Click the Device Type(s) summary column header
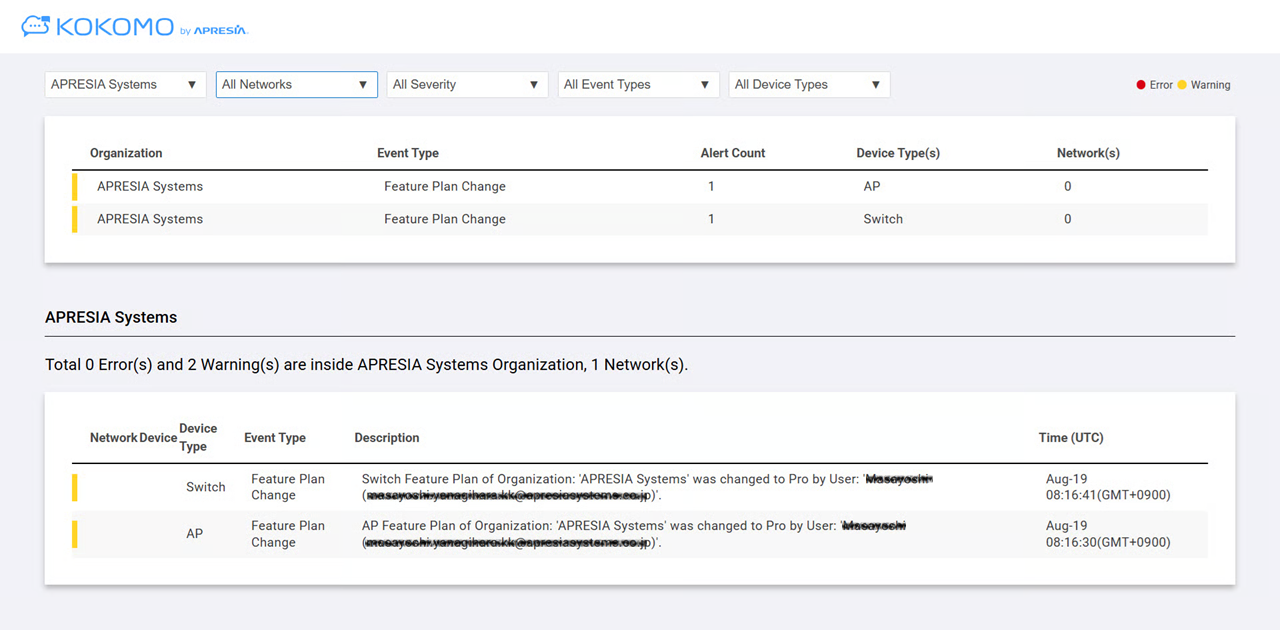Image resolution: width=1280 pixels, height=630 pixels. pos(898,153)
